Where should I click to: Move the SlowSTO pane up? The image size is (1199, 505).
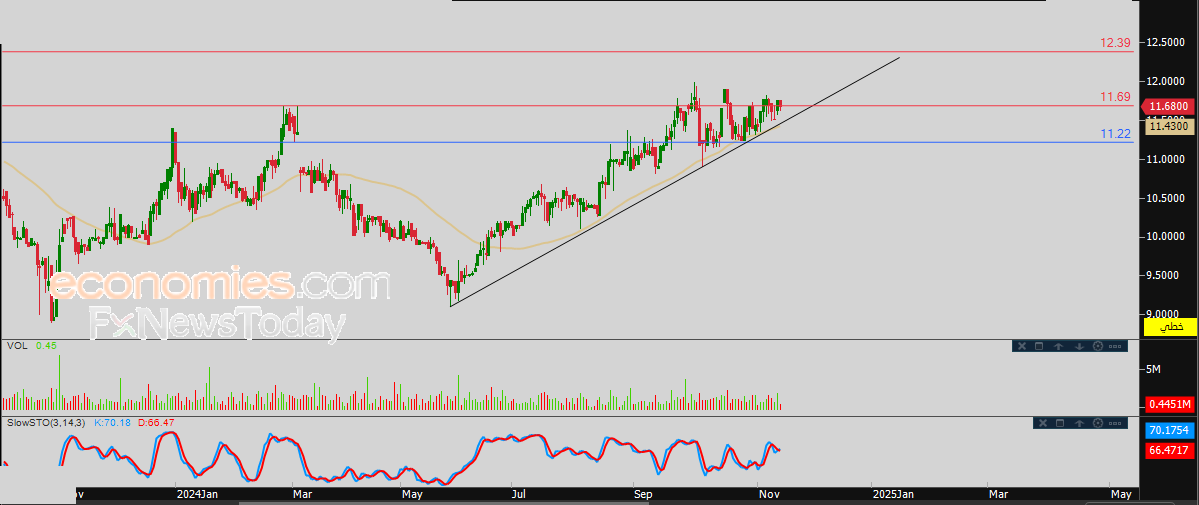click(x=1079, y=424)
